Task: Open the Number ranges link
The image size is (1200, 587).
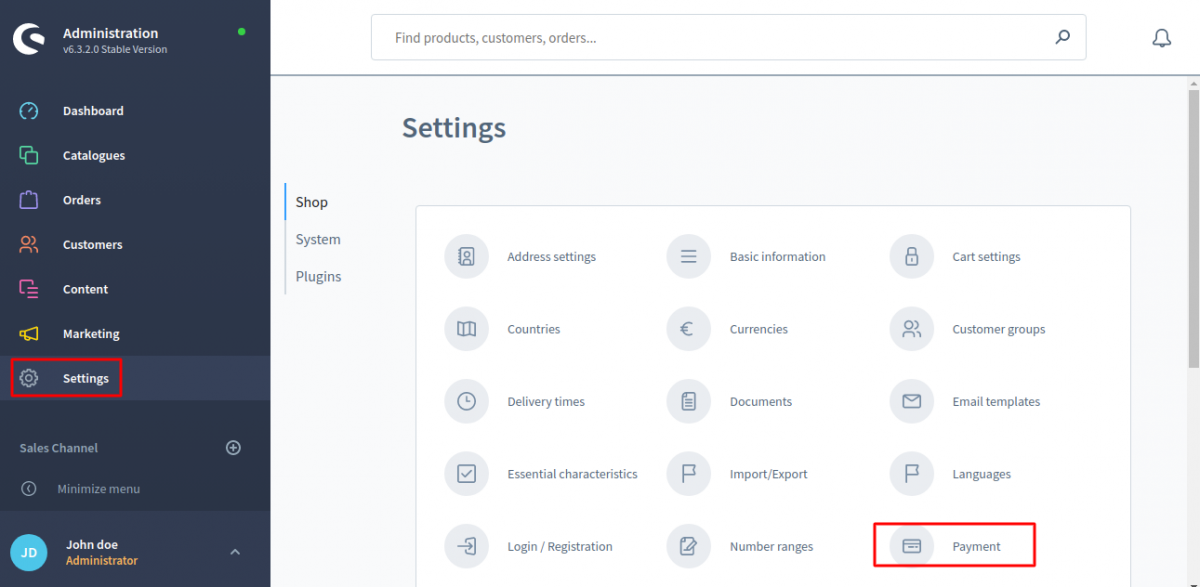Action: (x=771, y=547)
